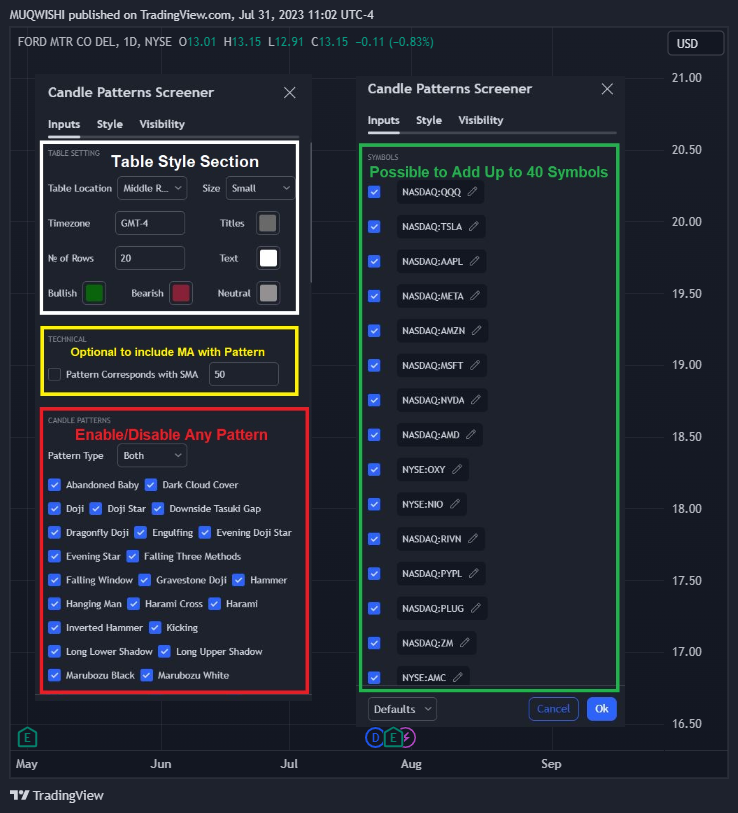Click the green earnings E marker near Aug
This screenshot has height=813, width=738.
click(393, 737)
